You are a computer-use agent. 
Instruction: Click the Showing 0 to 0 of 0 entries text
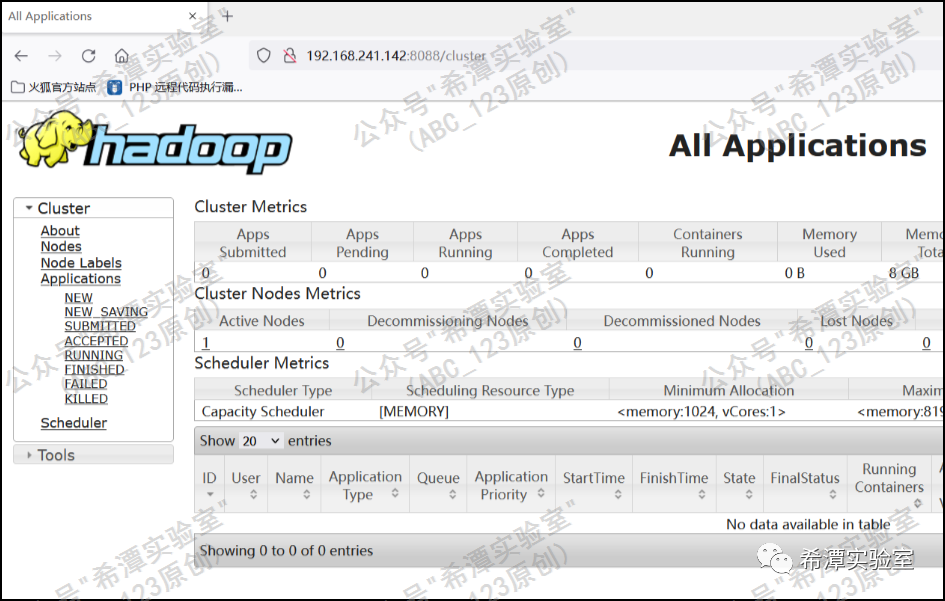pyautogui.click(x=286, y=550)
